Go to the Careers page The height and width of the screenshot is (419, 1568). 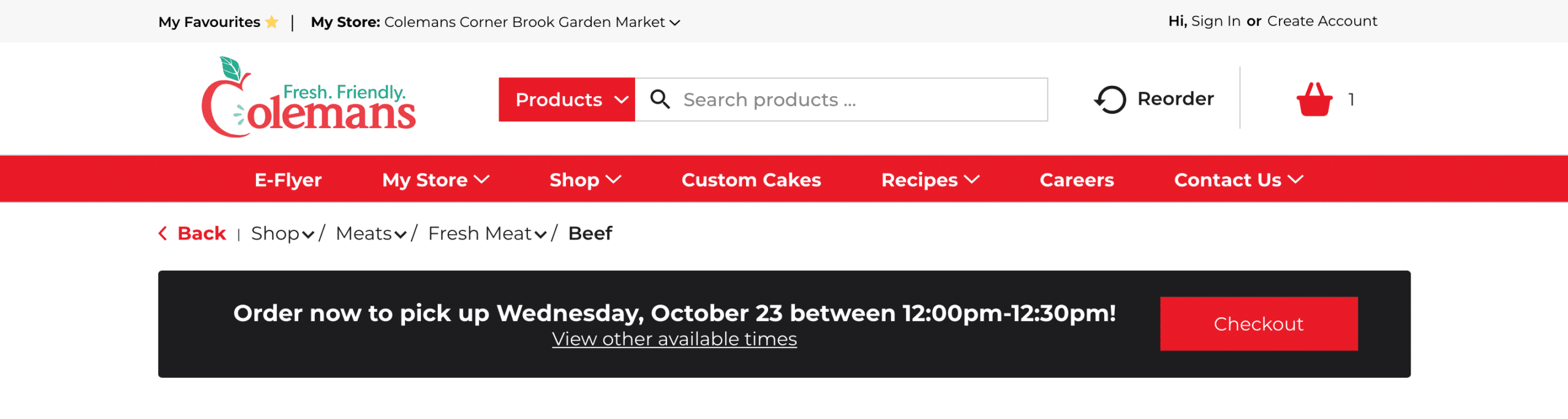[1076, 179]
